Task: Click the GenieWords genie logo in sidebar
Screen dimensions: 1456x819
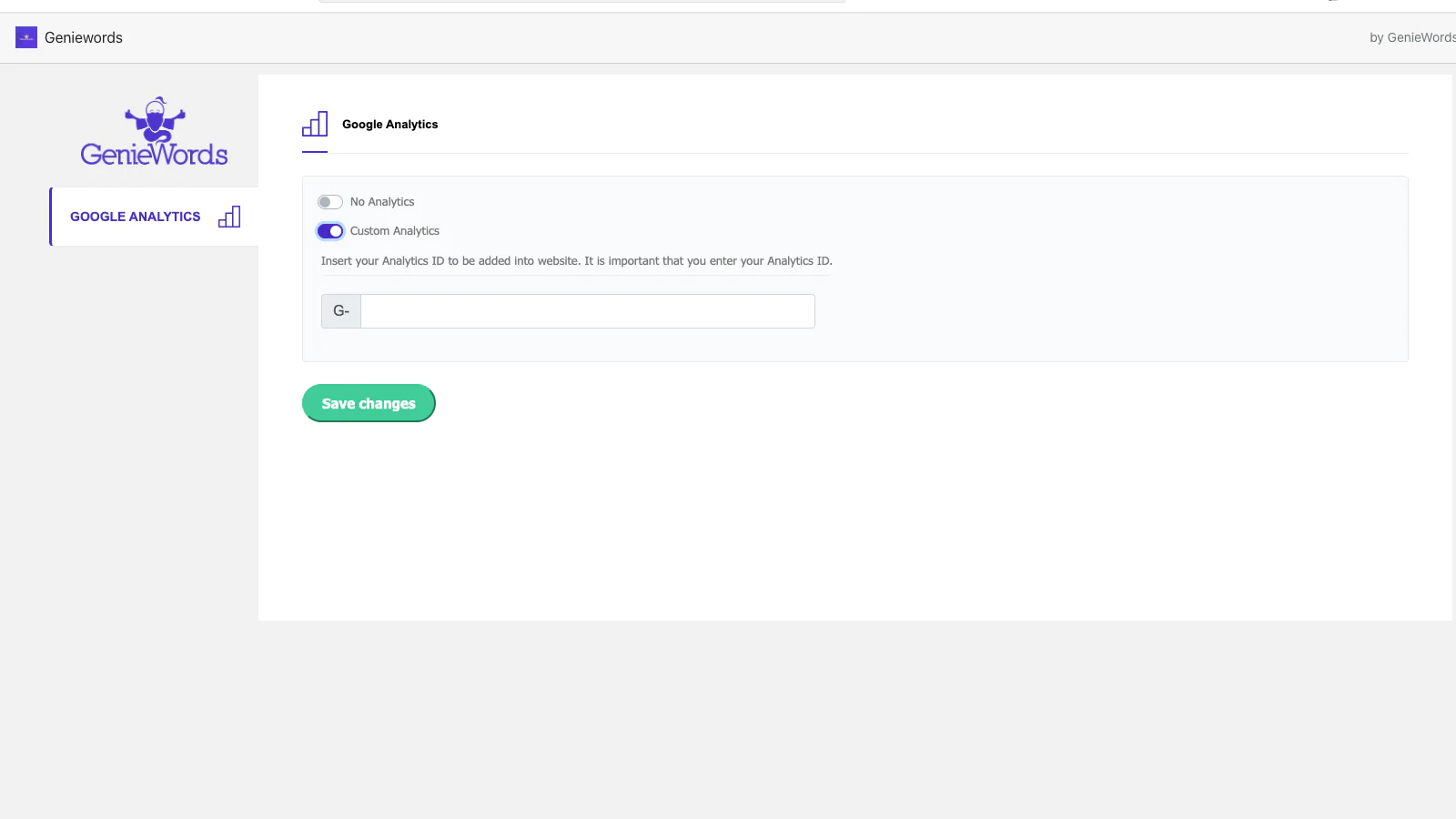Action: click(x=154, y=132)
